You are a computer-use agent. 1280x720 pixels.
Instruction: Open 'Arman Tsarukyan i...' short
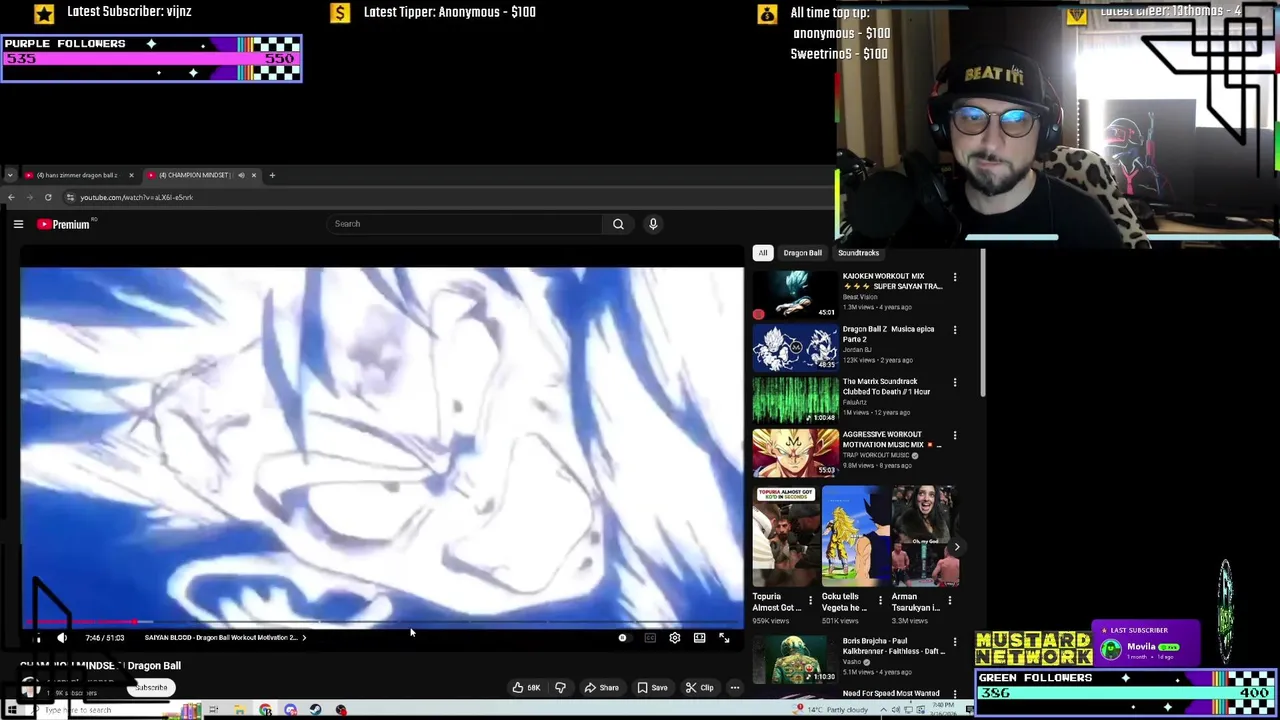pyautogui.click(x=924, y=536)
